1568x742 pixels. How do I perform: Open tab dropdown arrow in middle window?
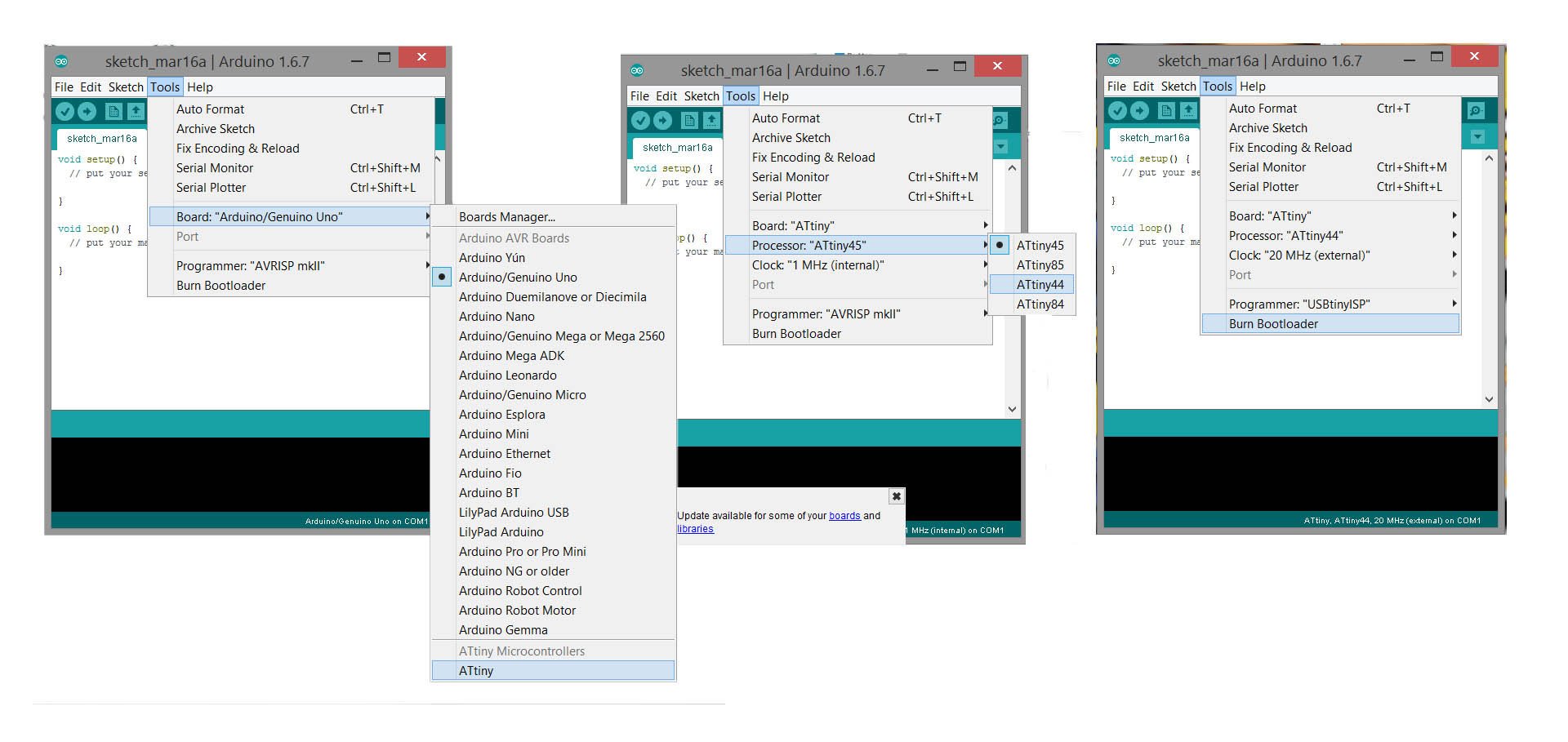click(1001, 147)
